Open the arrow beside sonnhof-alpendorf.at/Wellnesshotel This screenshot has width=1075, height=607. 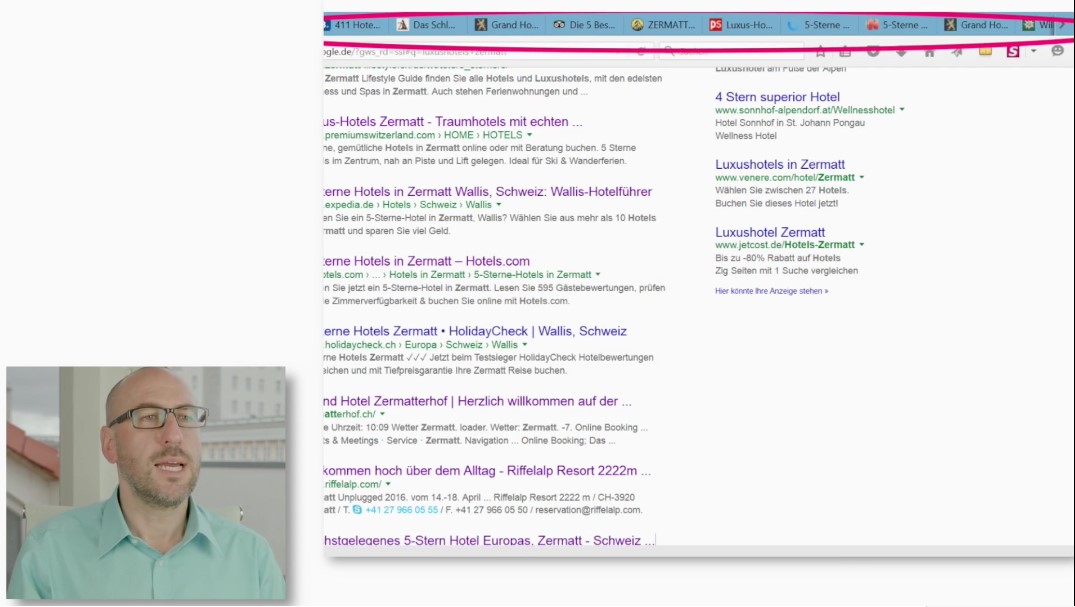[x=902, y=110]
